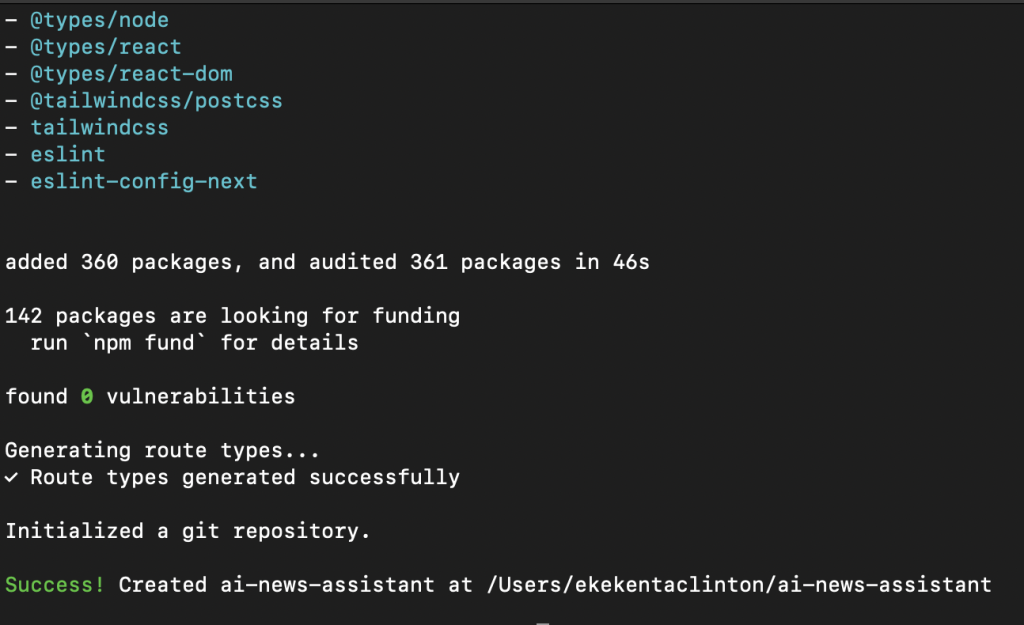This screenshot has height=625, width=1024.
Task: Click the green 'Success!' label
Action: tap(55, 585)
